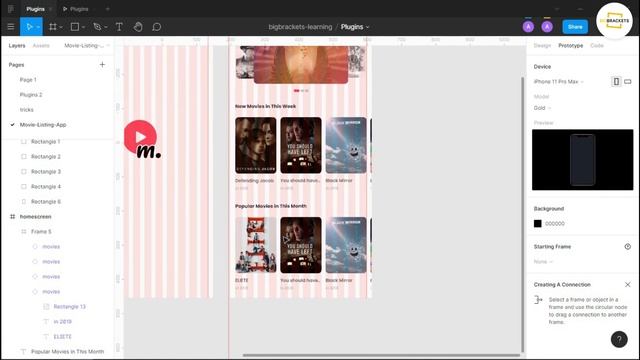
Task: Select the Rectangle 13 layer
Action: 69,307
